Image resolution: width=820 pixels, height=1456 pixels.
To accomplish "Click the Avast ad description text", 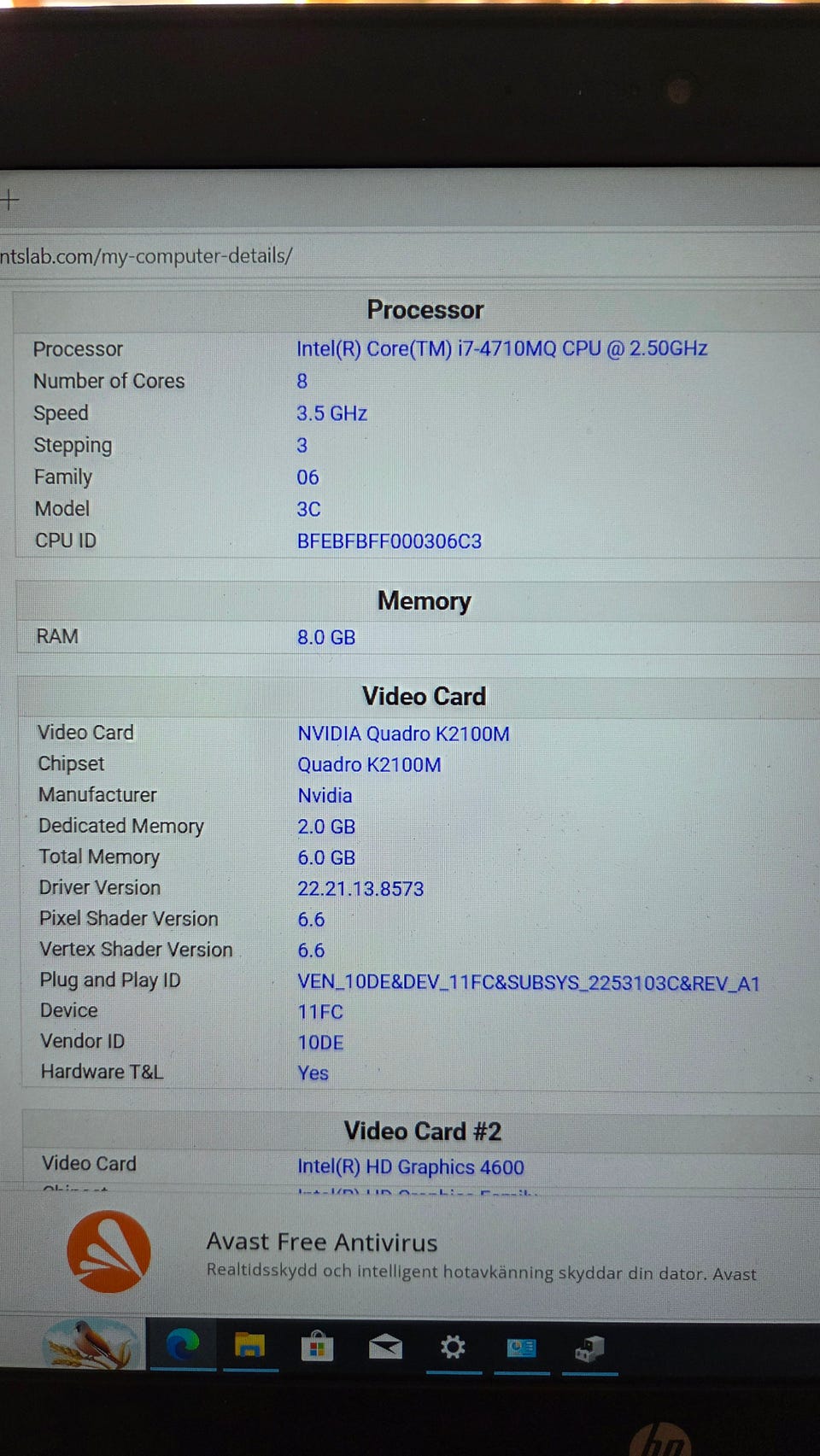I will tap(482, 1272).
